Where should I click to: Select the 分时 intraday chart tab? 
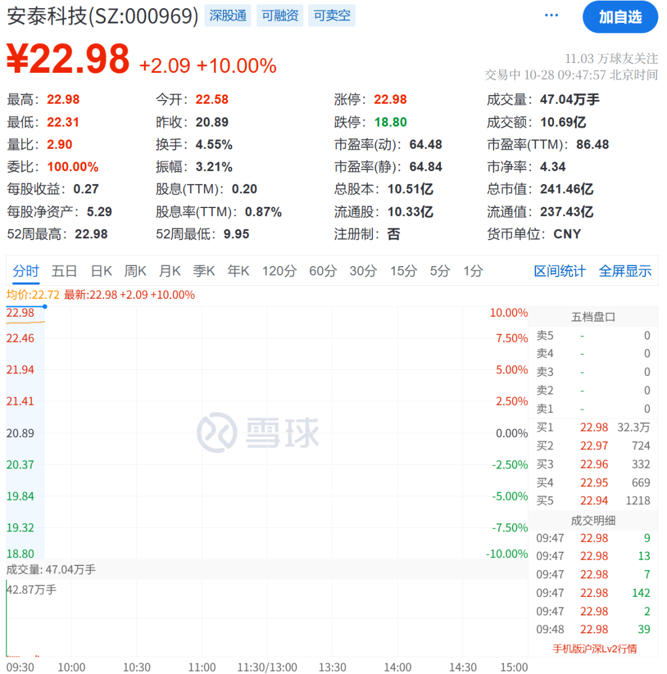[26, 271]
